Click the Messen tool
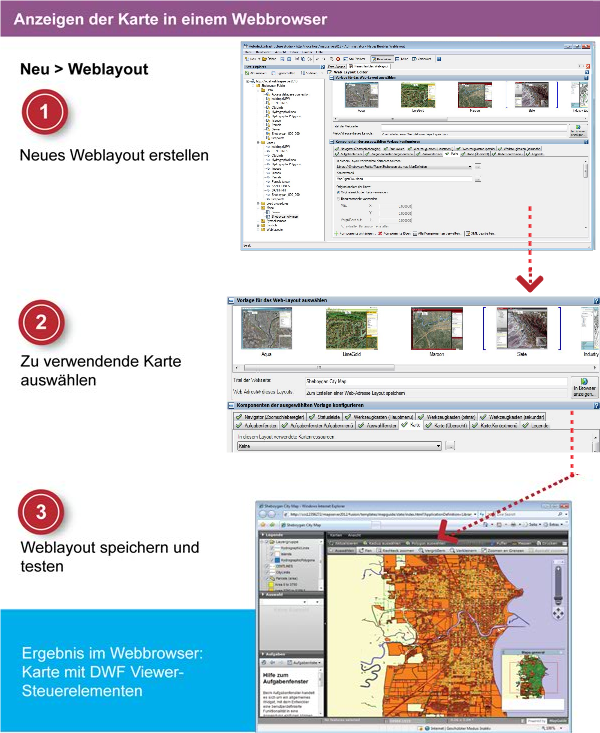The width and height of the screenshot is (600, 733). point(521,543)
